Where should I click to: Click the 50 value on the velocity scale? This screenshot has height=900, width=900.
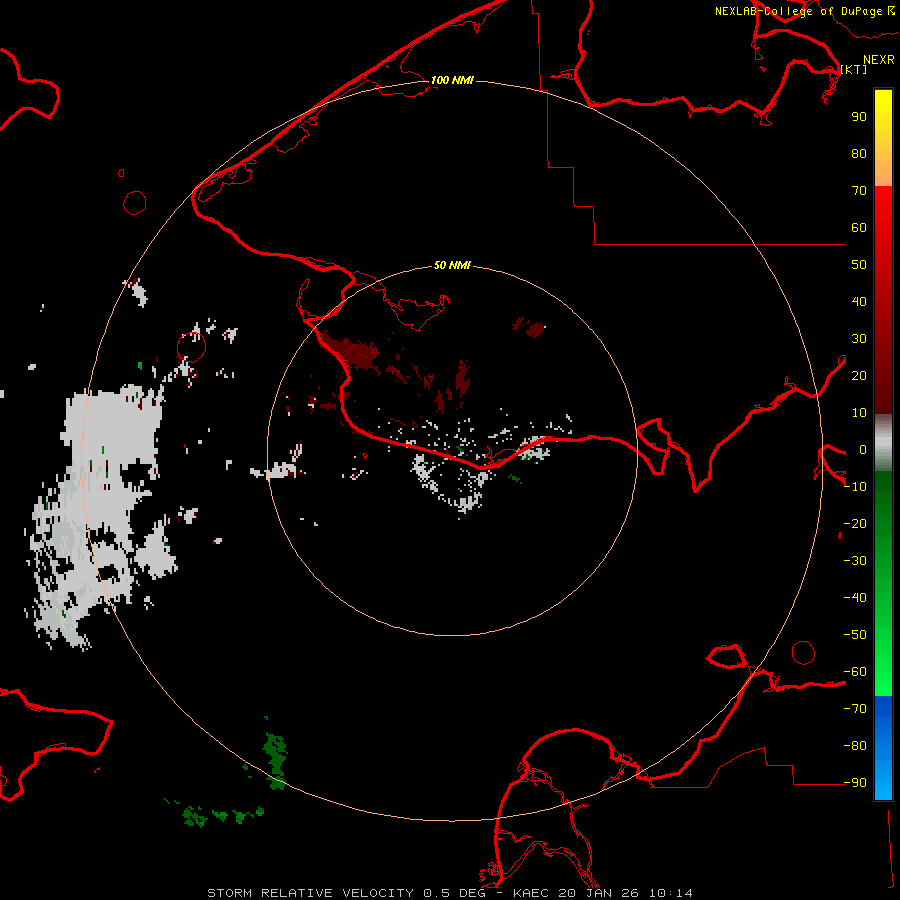point(859,265)
